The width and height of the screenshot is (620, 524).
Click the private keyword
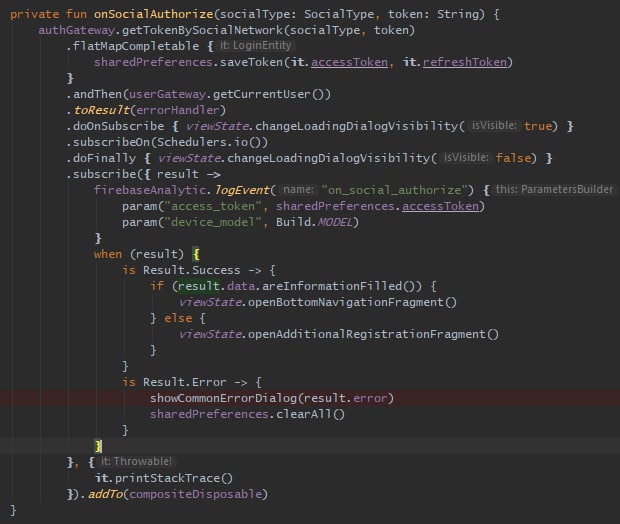click(34, 14)
